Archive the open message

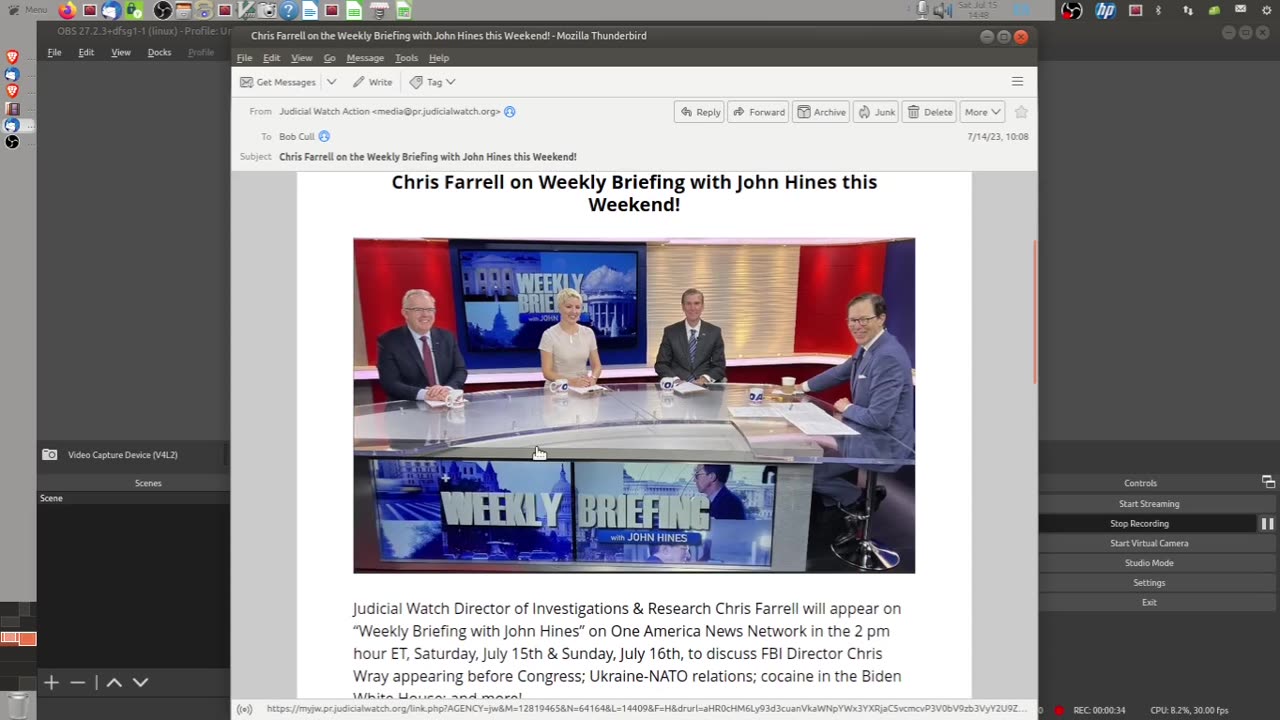tap(821, 112)
